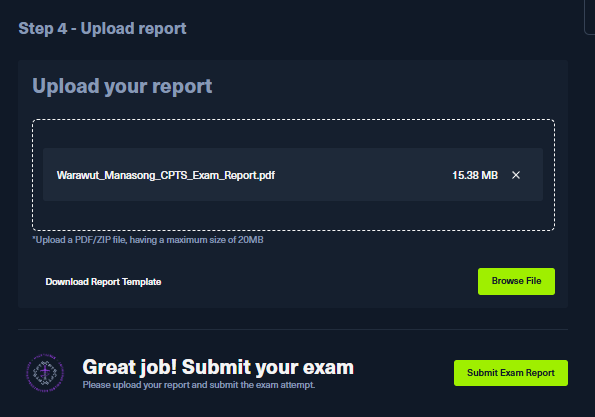Click the empty drop zone above the file row
Screen dimensions: 595x417
[293, 134]
